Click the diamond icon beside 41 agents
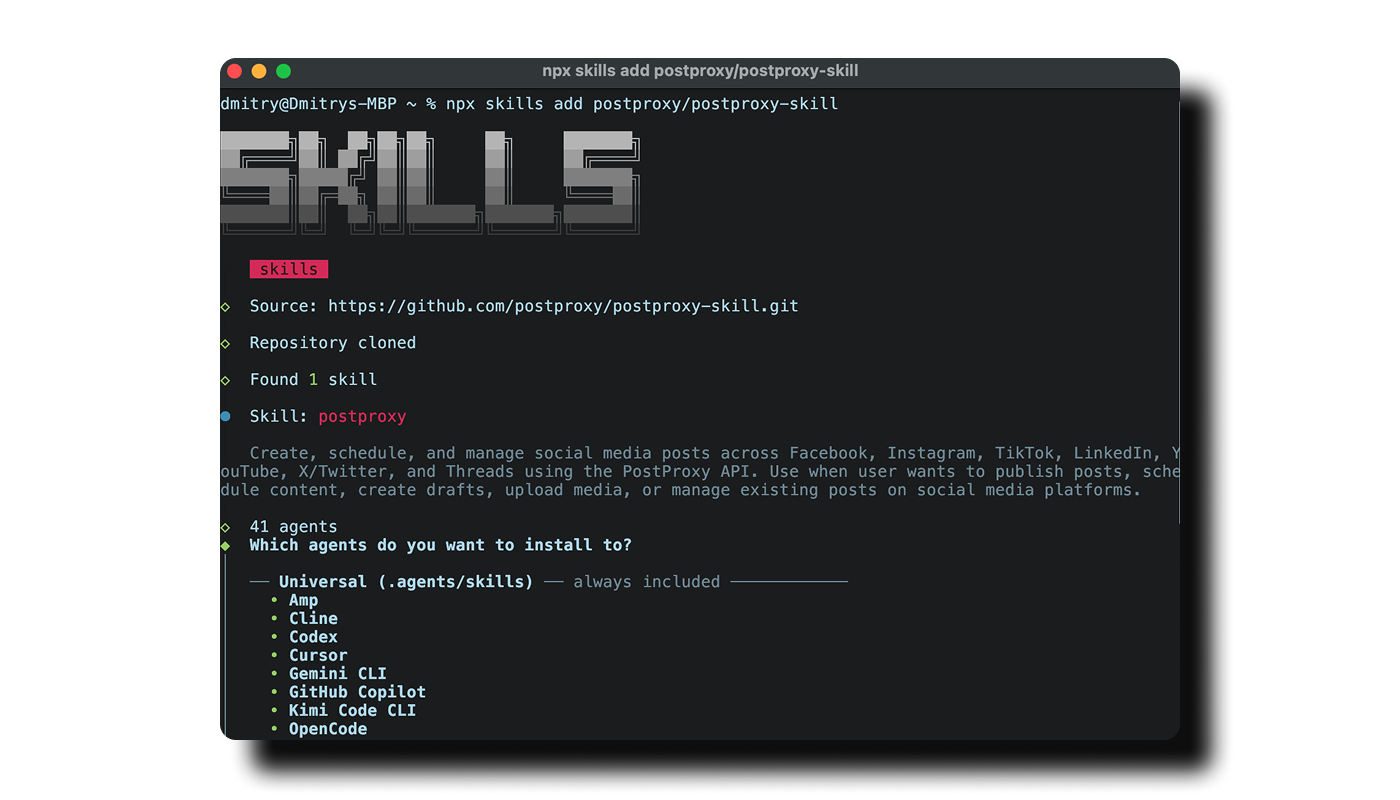The height and width of the screenshot is (800, 1400). pyautogui.click(x=225, y=526)
